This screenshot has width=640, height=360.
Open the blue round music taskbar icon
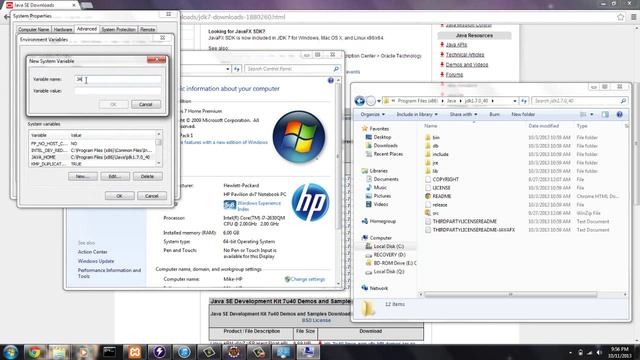184,352
